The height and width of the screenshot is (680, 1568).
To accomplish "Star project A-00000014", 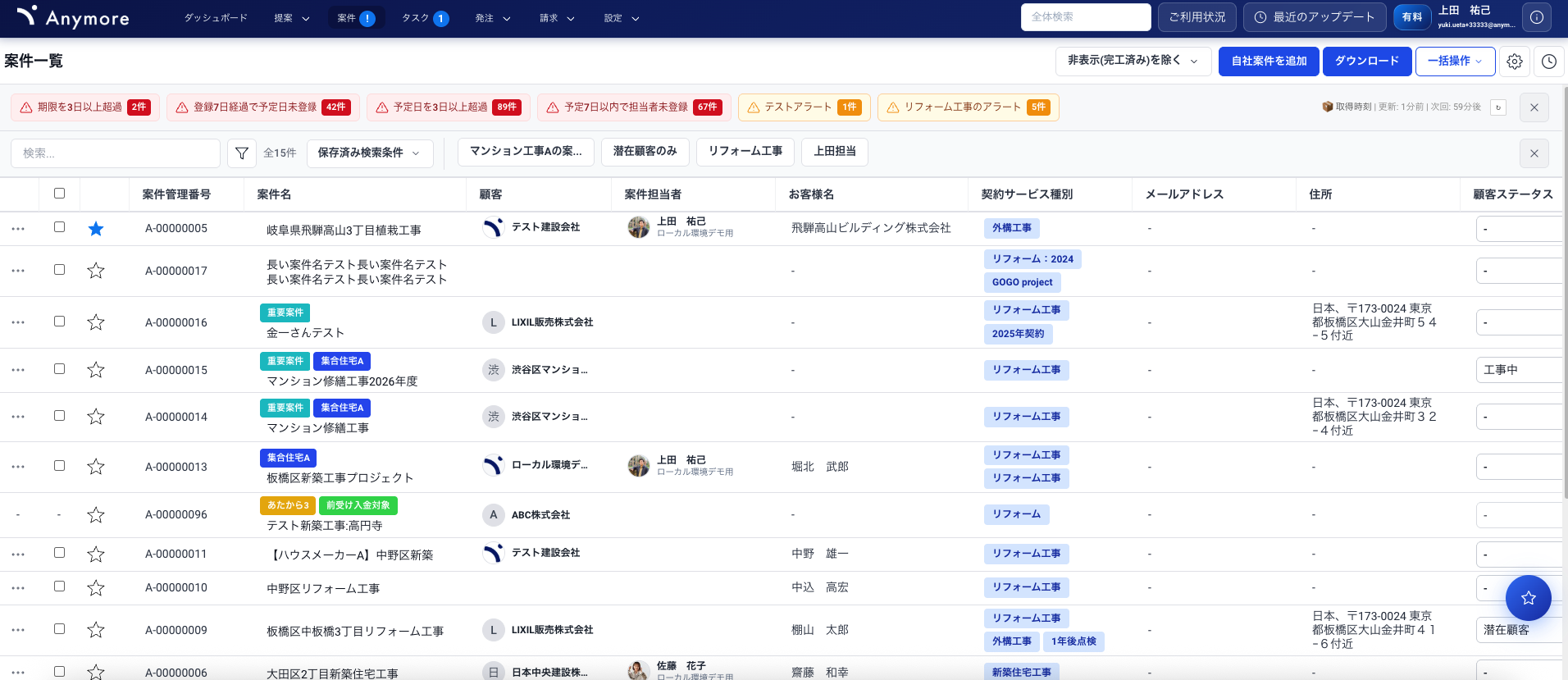I will pyautogui.click(x=96, y=417).
